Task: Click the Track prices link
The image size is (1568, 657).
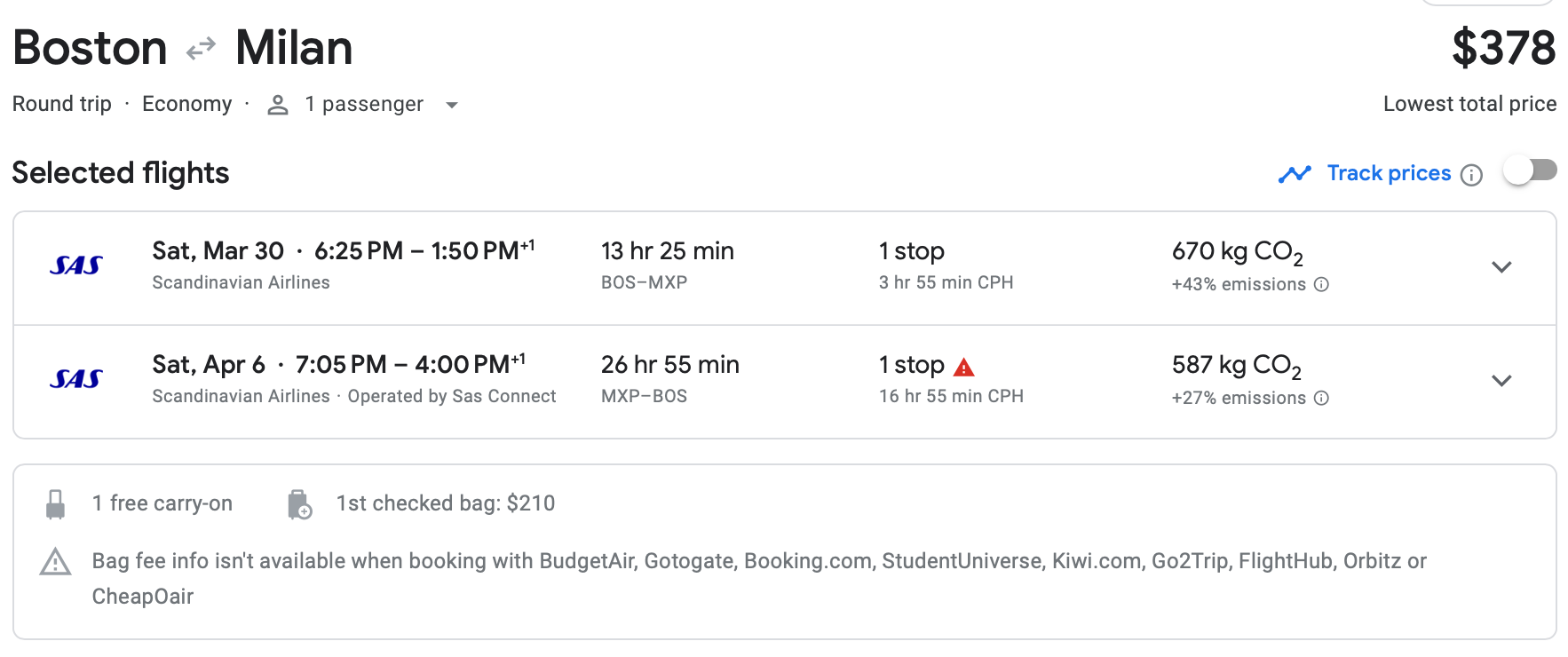Action: tap(1389, 173)
